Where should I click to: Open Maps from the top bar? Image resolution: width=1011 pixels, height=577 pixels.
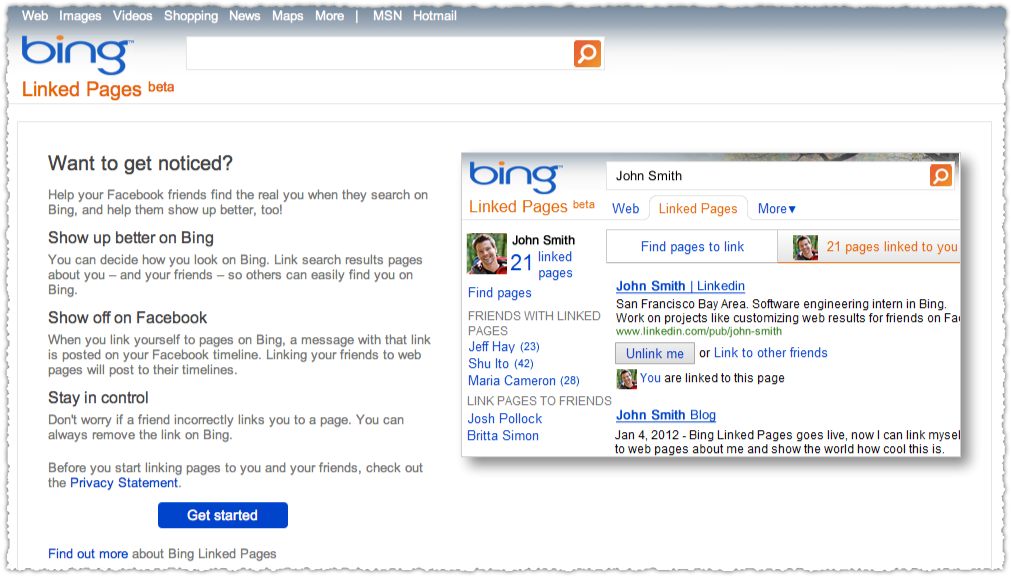tap(288, 16)
